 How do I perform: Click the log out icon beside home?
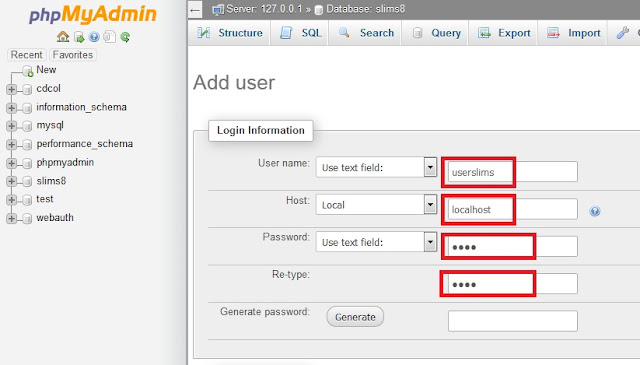tap(79, 38)
